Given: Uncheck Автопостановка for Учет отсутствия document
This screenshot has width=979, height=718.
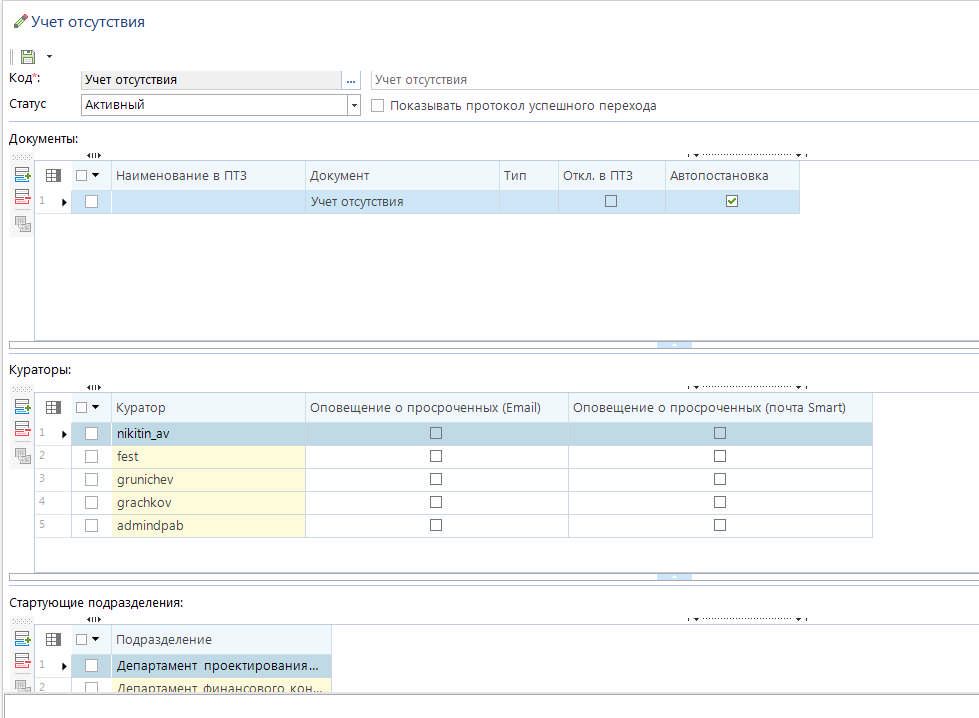Looking at the screenshot, I should [x=732, y=201].
